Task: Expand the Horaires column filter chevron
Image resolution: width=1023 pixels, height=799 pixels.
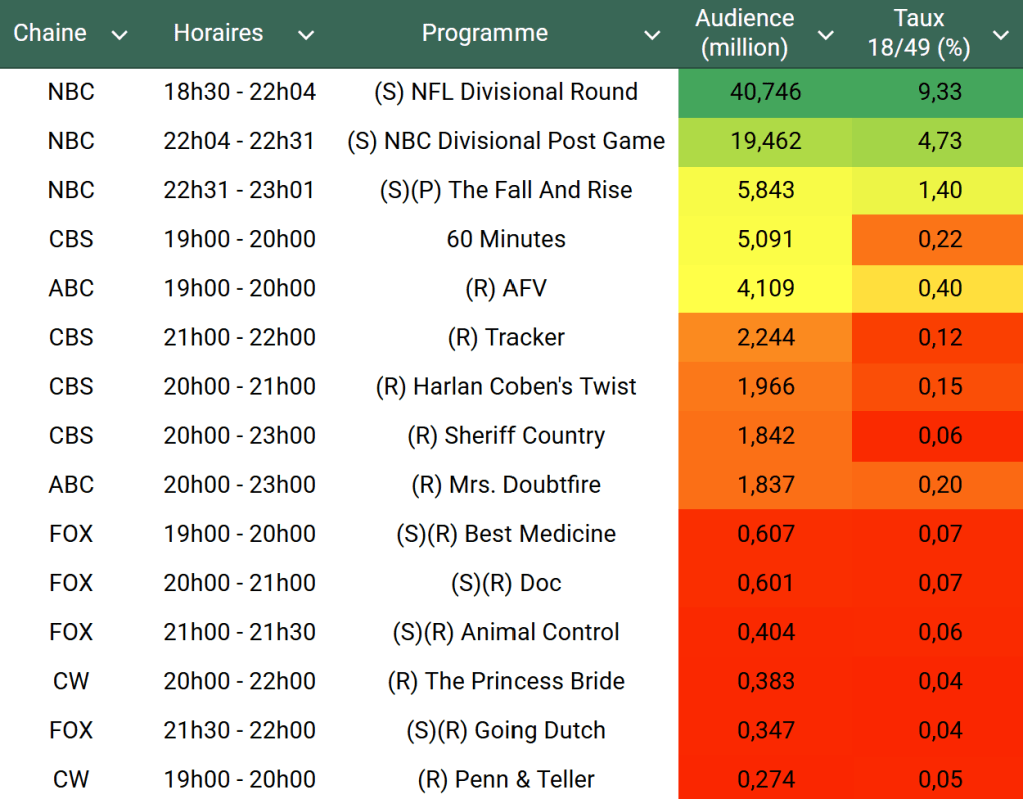Action: pyautogui.click(x=306, y=36)
